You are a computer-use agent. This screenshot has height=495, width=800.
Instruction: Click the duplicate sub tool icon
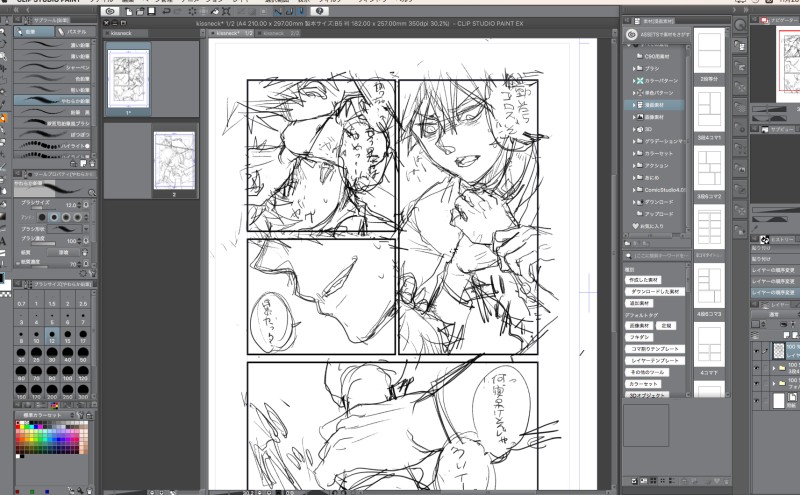coord(83,164)
